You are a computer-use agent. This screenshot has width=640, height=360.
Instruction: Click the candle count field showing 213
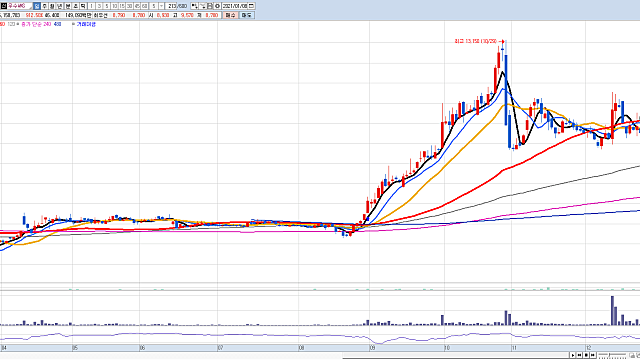tap(171, 6)
